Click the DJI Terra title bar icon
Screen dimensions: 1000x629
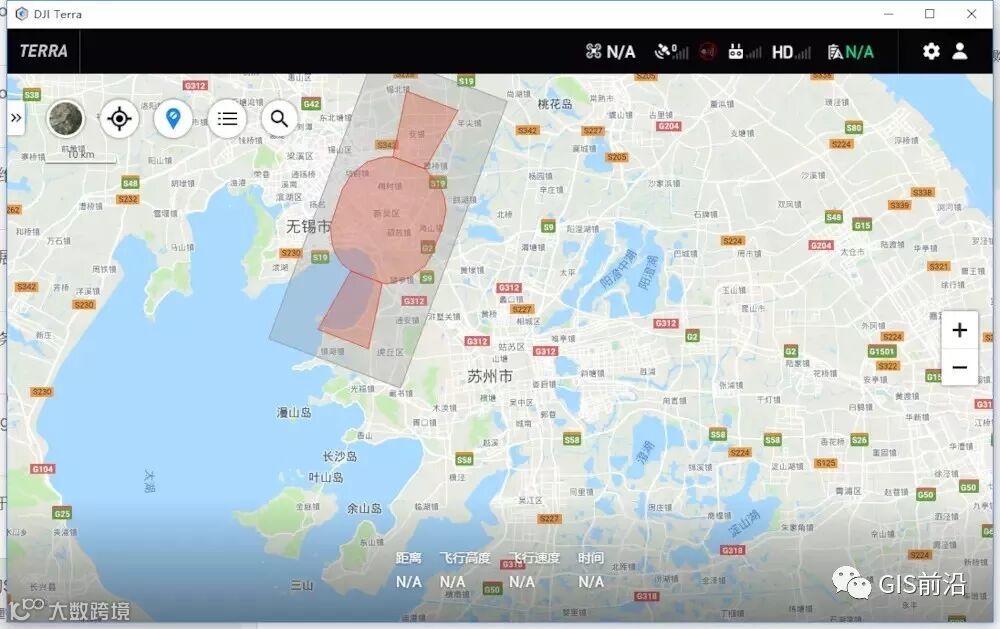22,13
